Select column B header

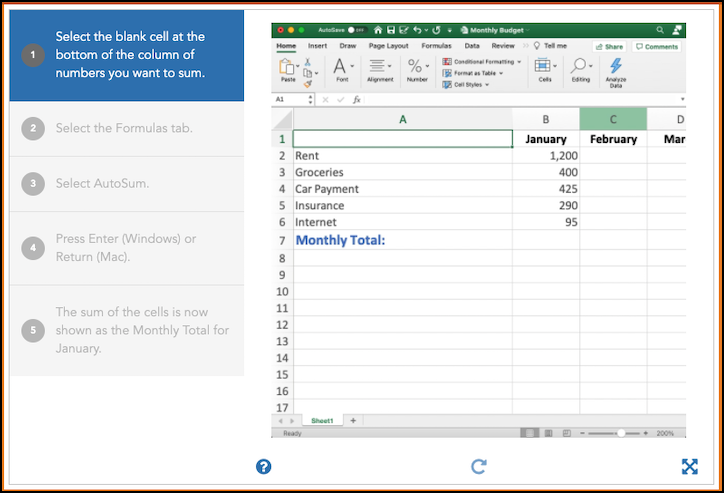[x=546, y=120]
